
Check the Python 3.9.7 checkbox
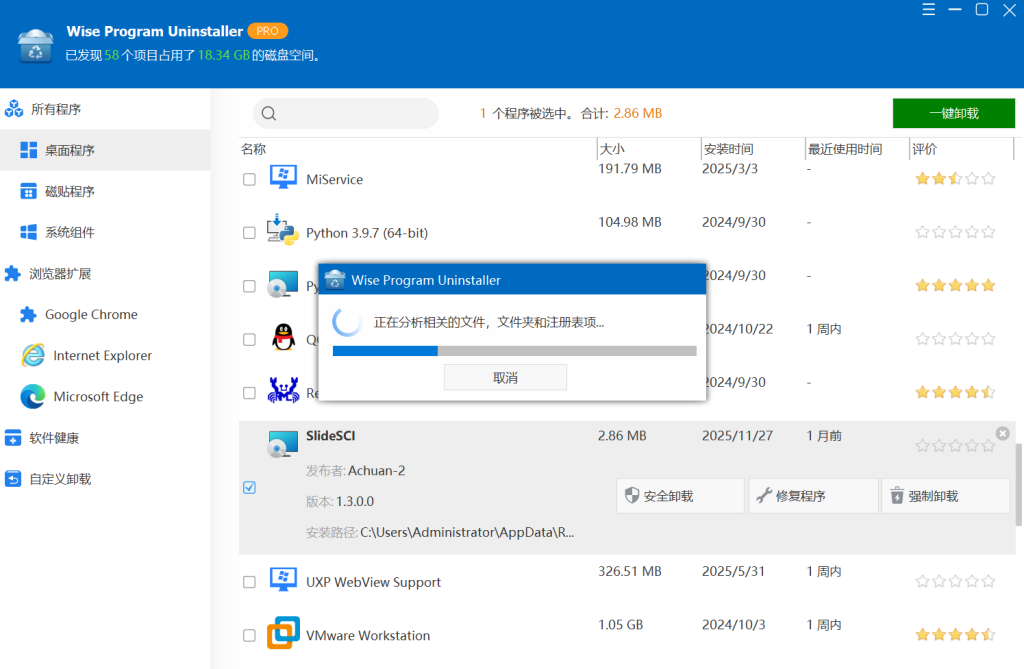point(248,231)
